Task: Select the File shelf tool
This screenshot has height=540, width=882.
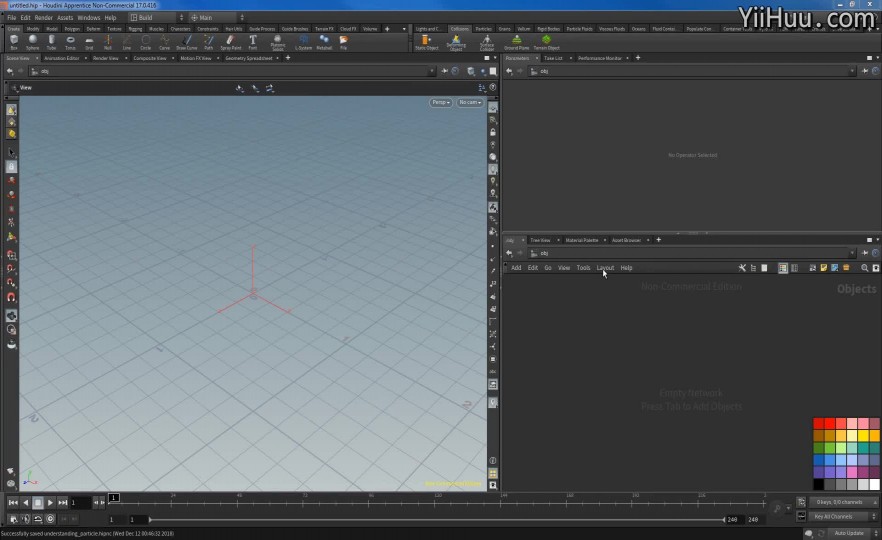Action: 344,42
